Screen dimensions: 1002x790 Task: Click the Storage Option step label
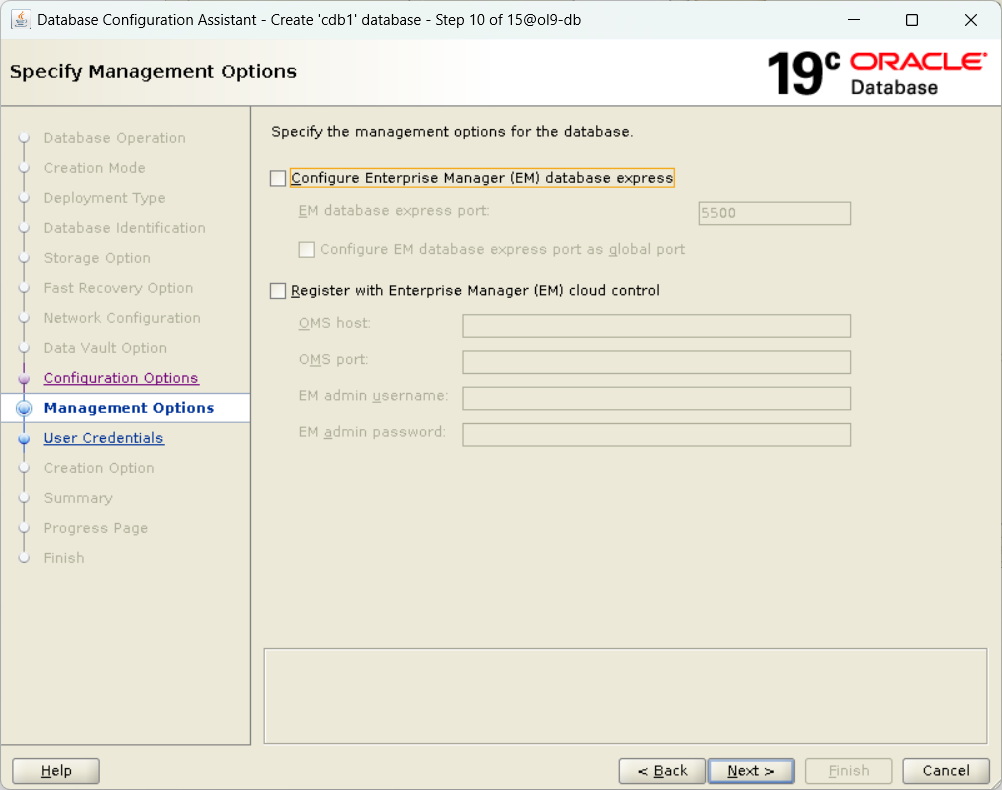[x=97, y=258]
